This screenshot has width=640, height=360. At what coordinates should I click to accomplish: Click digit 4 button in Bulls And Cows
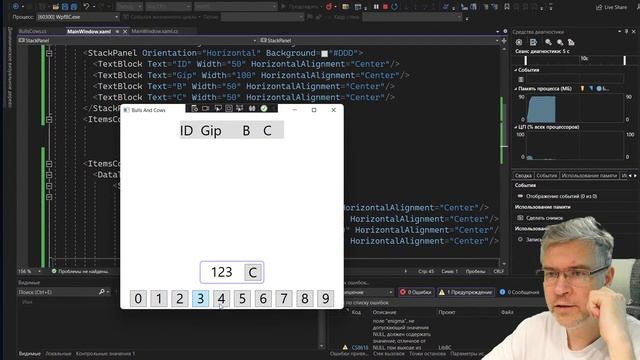pyautogui.click(x=221, y=298)
